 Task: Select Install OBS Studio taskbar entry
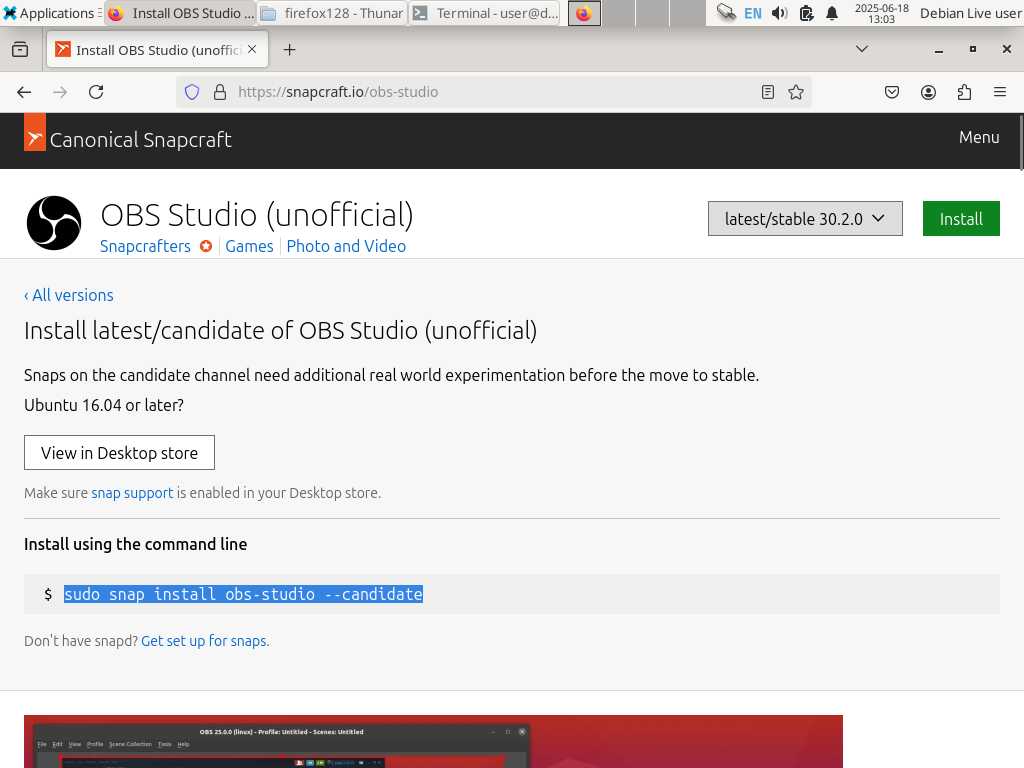click(x=180, y=13)
